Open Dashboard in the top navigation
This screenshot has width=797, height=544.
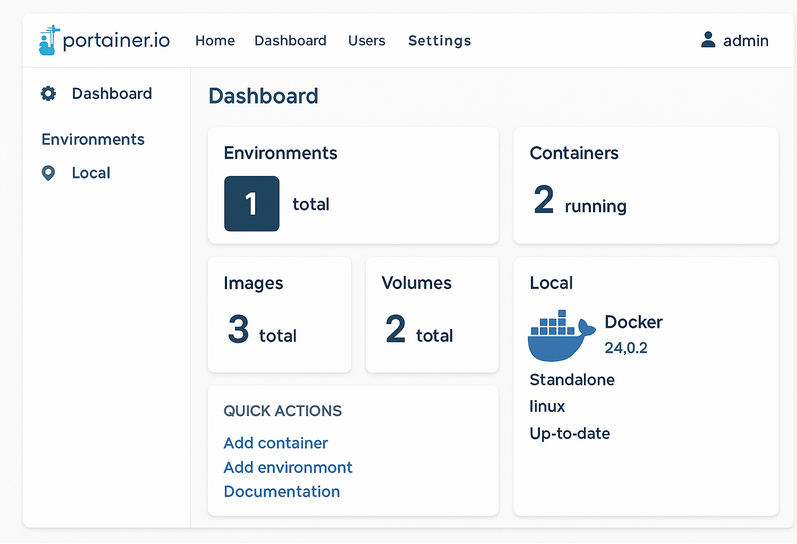pyautogui.click(x=290, y=41)
